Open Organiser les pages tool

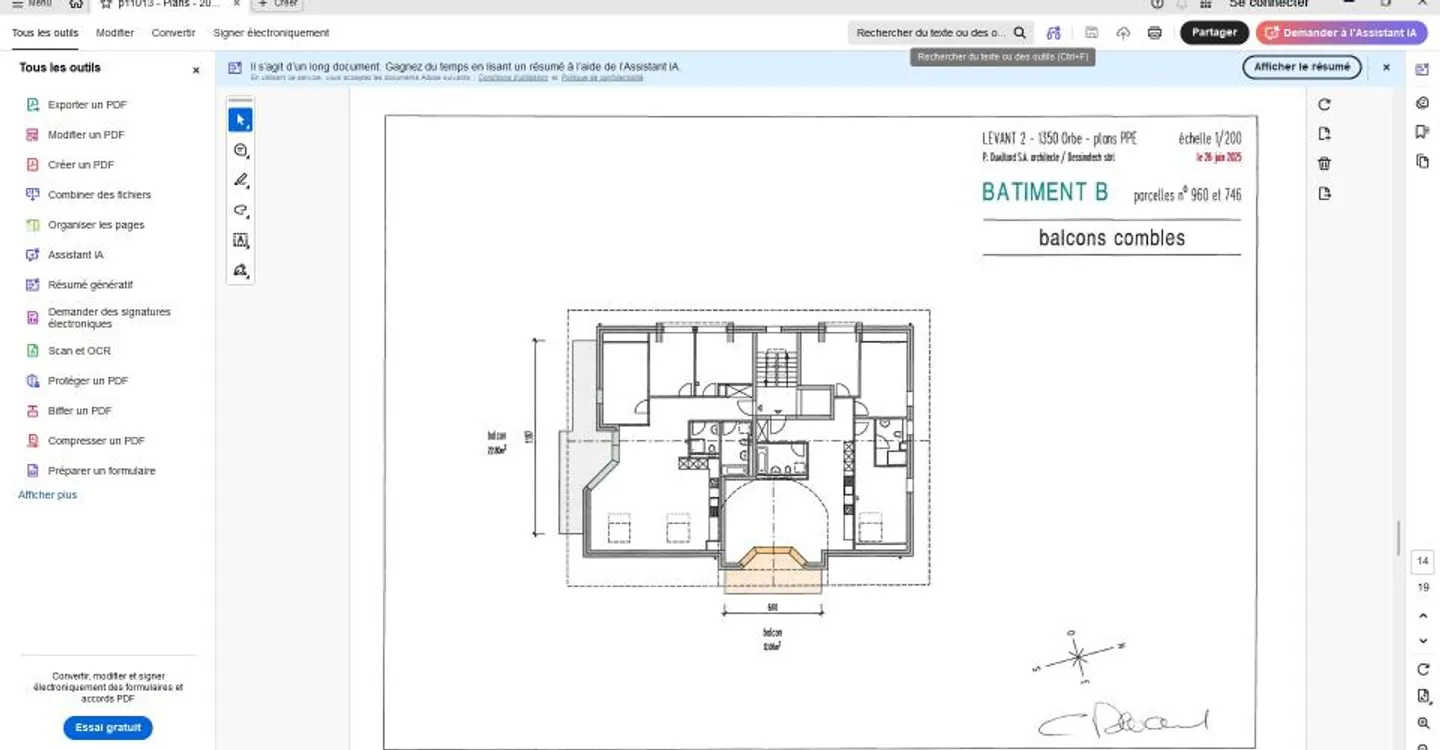coord(96,225)
